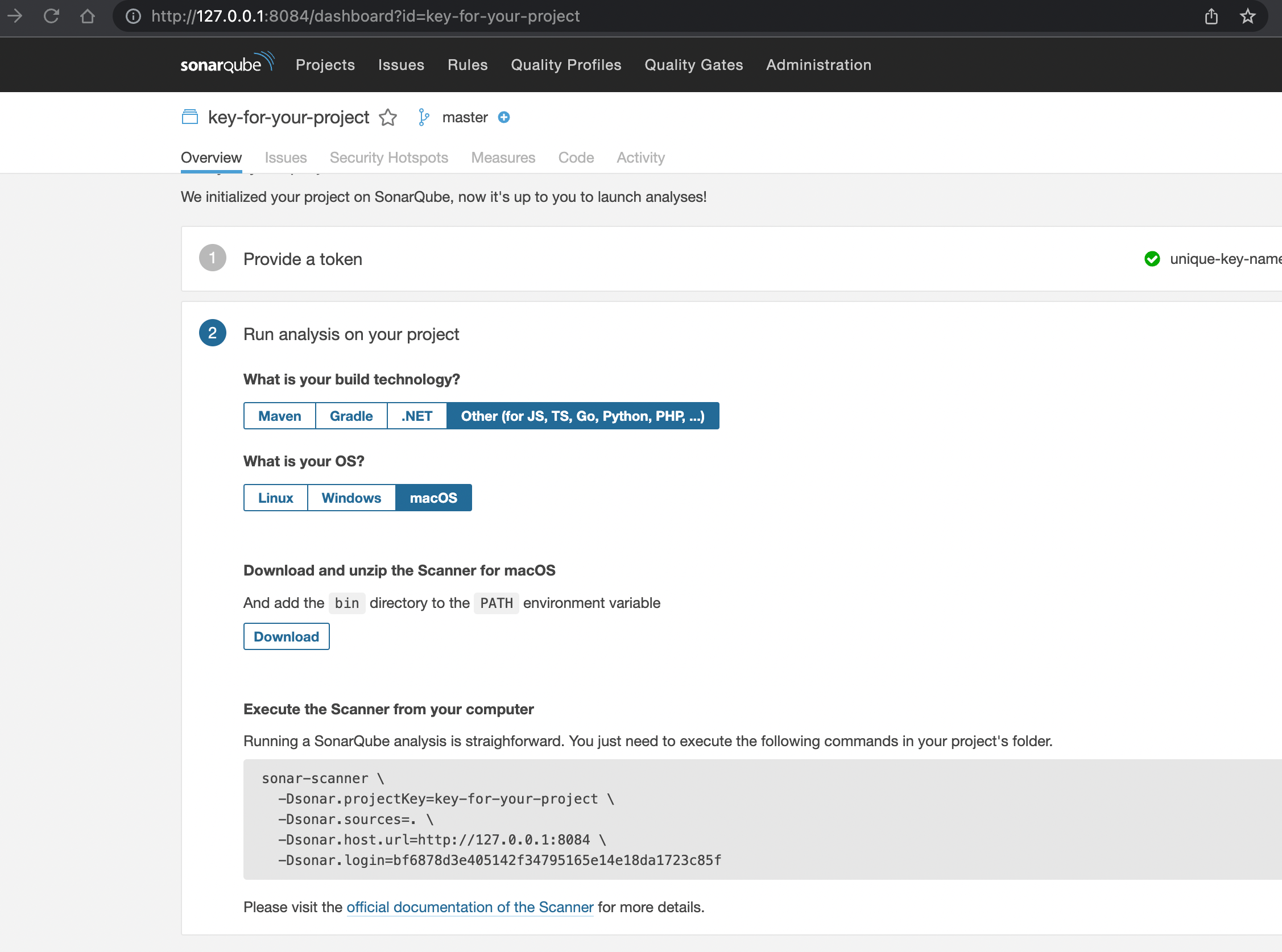Select the .NET build technology option
1282x952 pixels.
(x=416, y=415)
